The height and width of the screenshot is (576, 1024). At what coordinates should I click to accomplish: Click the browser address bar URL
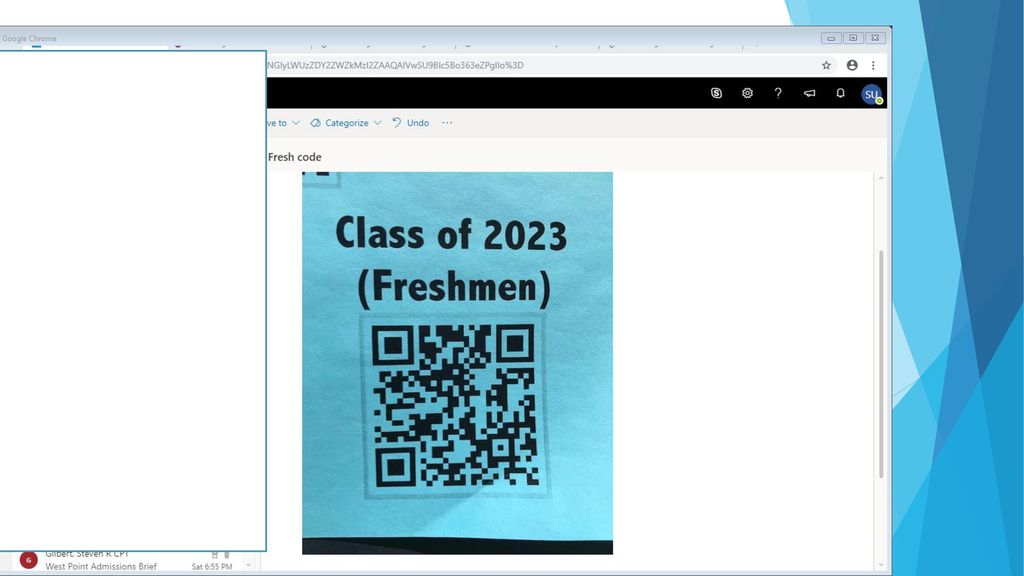(394, 65)
